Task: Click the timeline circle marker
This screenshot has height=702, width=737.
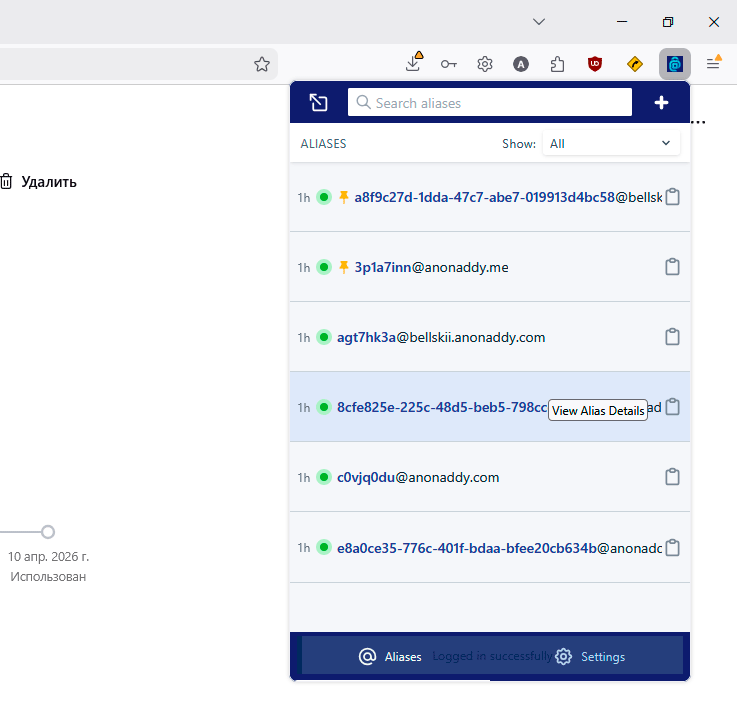Action: click(47, 532)
